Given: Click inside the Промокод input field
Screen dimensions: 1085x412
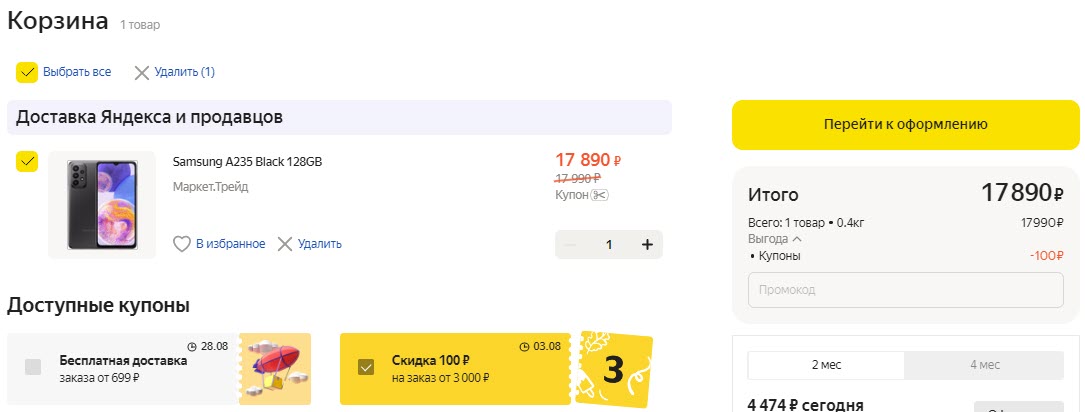Looking at the screenshot, I should pyautogui.click(x=905, y=290).
